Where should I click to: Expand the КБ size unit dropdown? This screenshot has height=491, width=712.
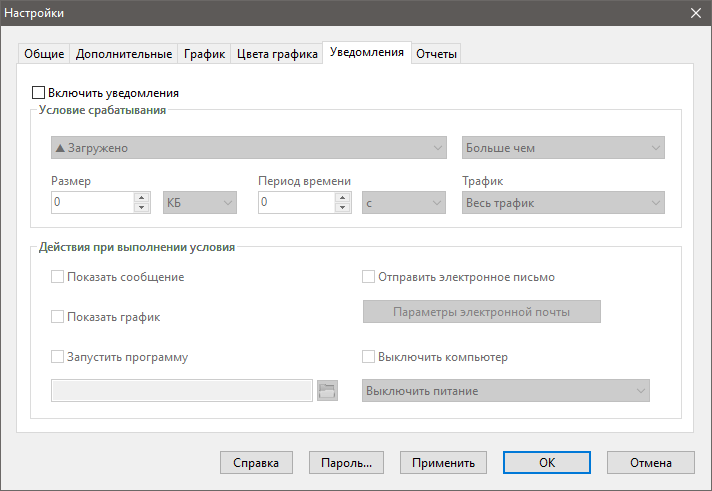[199, 203]
